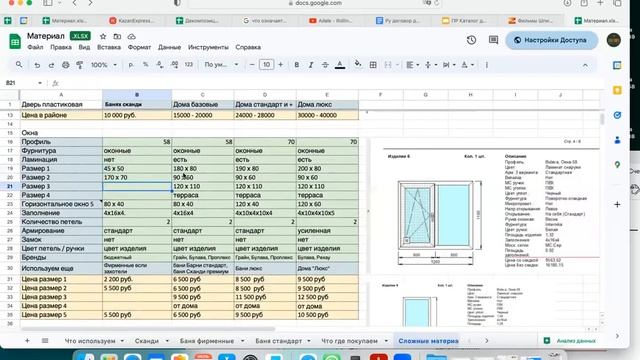Open the Maps side panel icon

click(x=617, y=165)
